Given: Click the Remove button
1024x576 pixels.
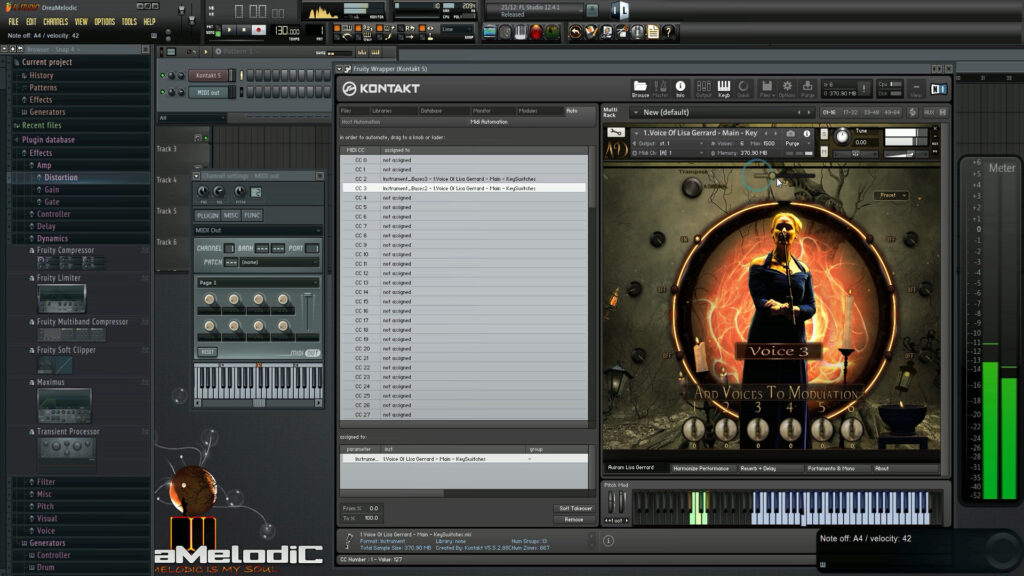Looking at the screenshot, I should [574, 520].
